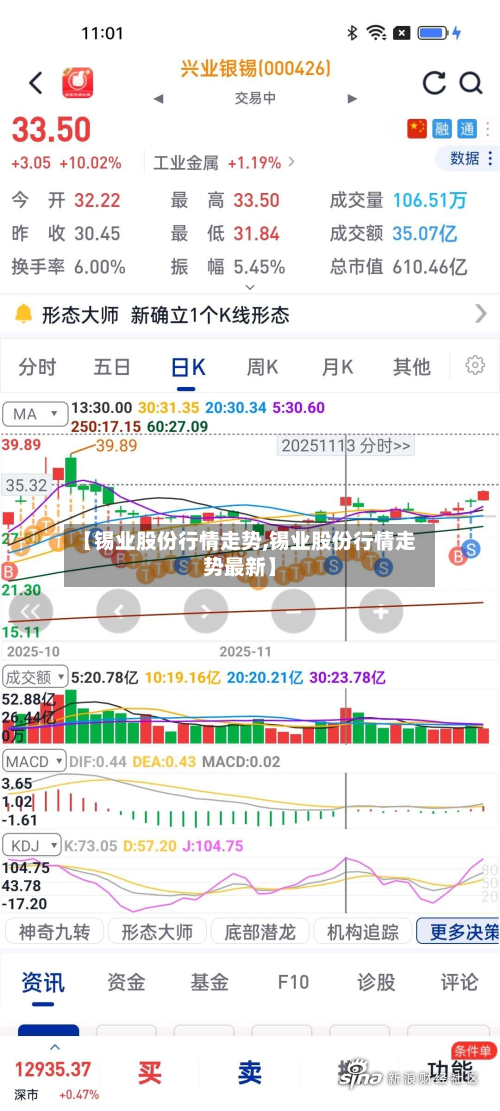This screenshot has width=500, height=1111.
Task: Switch to 周K chart tab
Action: coord(262,367)
